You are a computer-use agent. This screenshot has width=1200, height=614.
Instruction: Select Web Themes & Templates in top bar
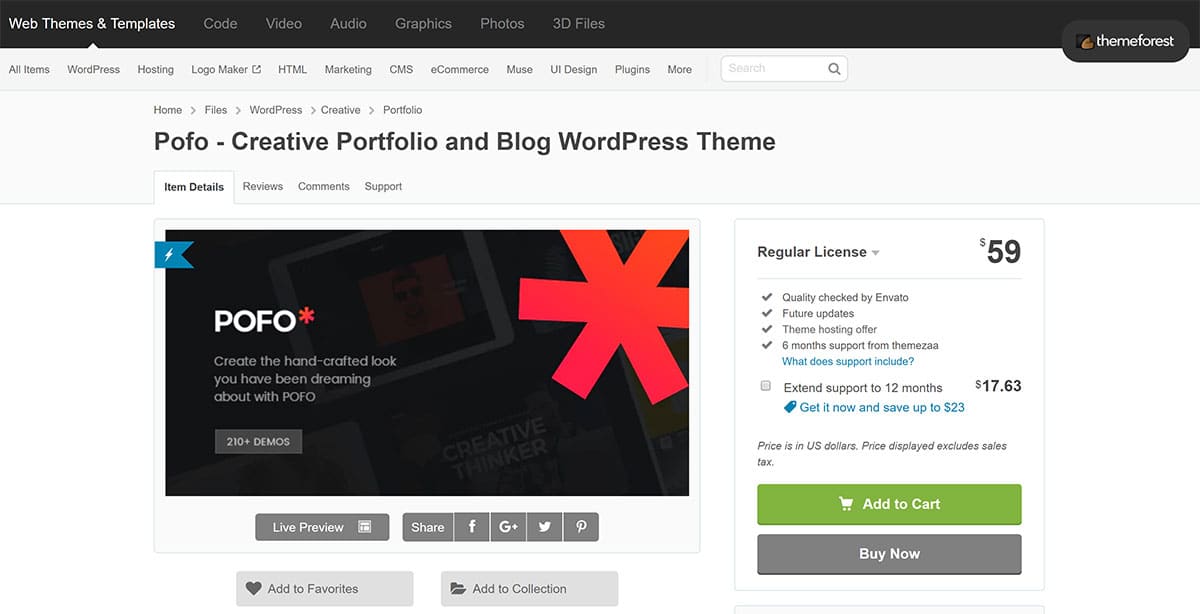click(x=92, y=23)
